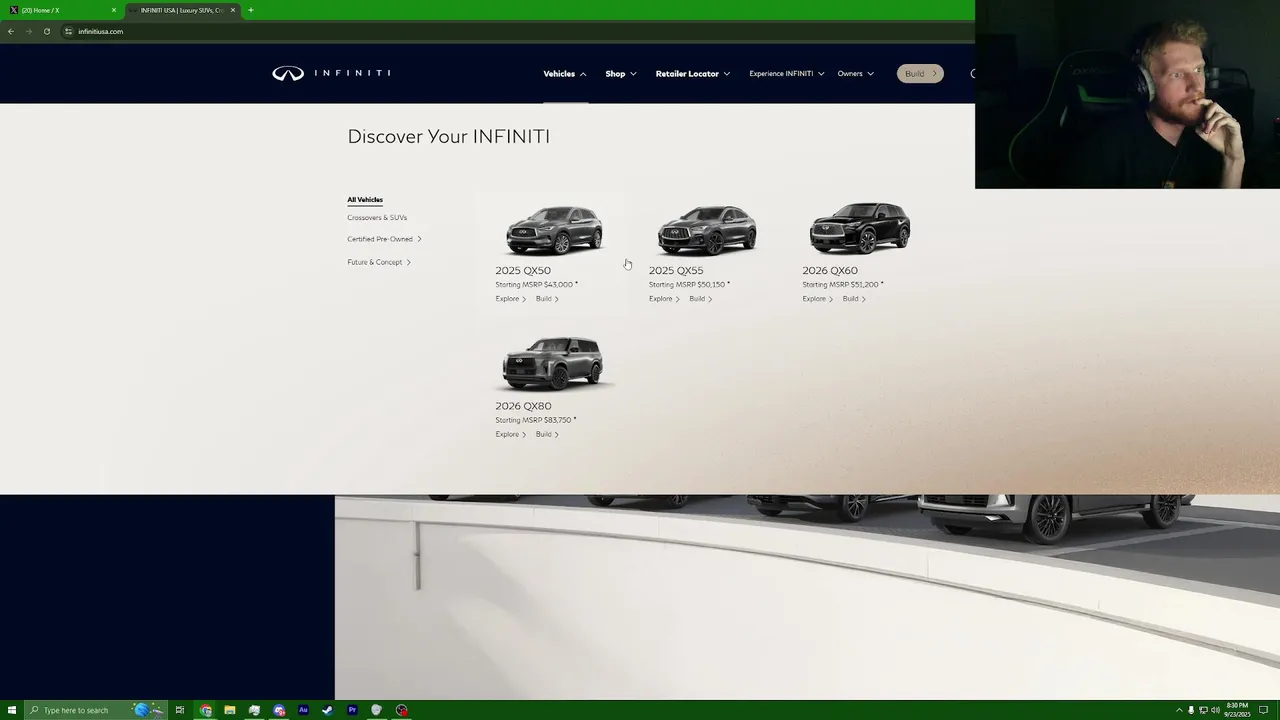Image resolution: width=1280 pixels, height=720 pixels.
Task: Click the INFINITI logo in the header
Action: click(x=331, y=73)
